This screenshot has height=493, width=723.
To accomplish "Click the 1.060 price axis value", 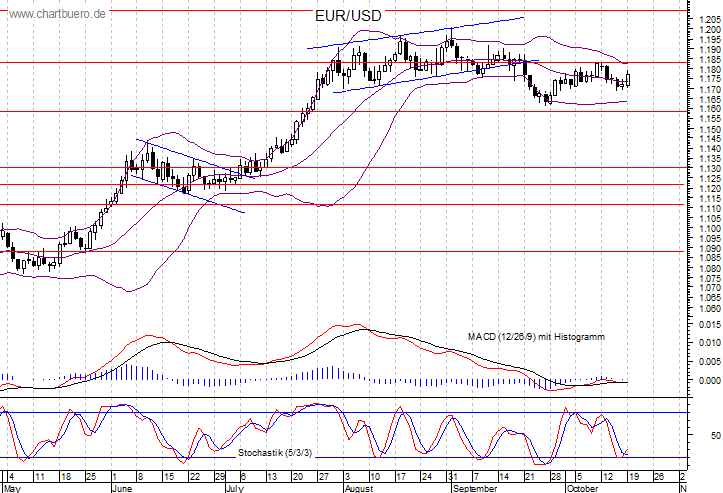I will pos(710,308).
